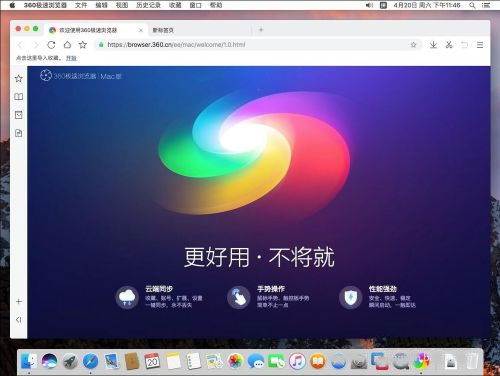The image size is (500, 376).
Task: Click the star icon beside home button
Action: coord(83,45)
